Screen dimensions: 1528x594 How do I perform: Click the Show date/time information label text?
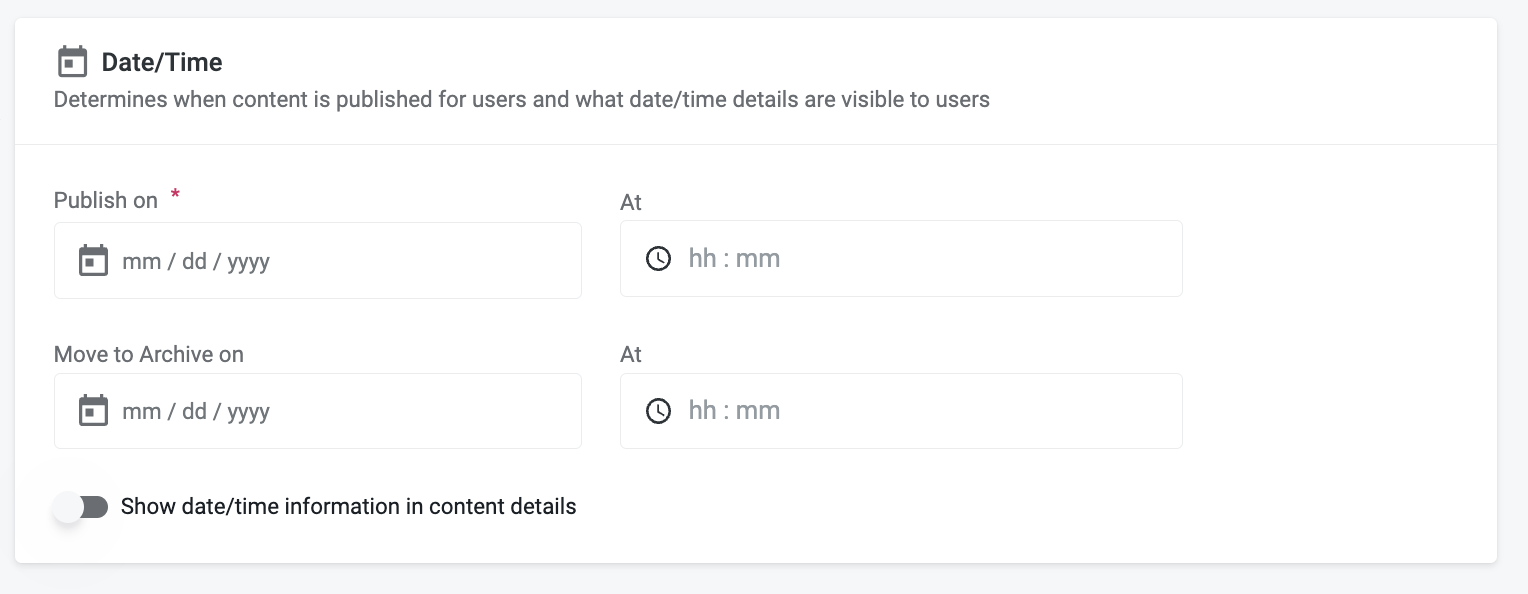(348, 507)
